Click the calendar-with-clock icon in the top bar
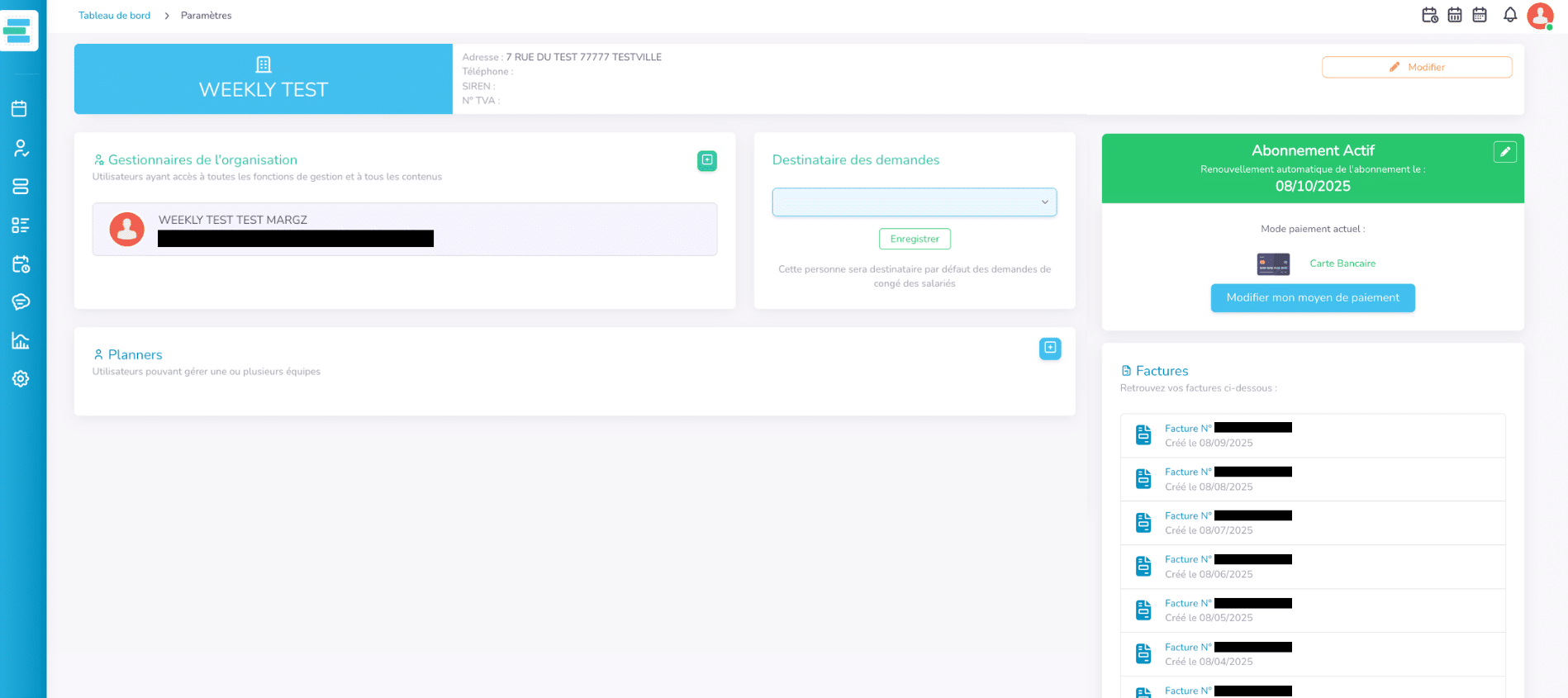1568x698 pixels. click(x=1430, y=15)
